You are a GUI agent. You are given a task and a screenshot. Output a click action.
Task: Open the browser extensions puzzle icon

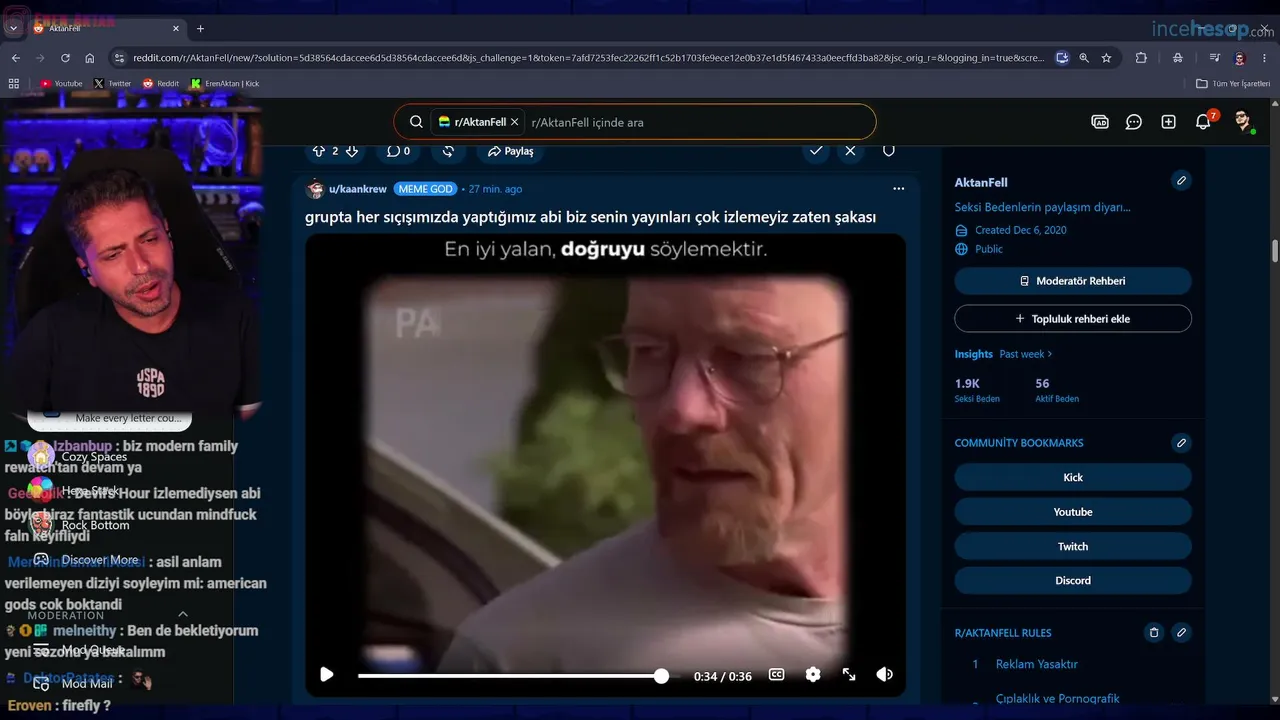click(x=1141, y=58)
